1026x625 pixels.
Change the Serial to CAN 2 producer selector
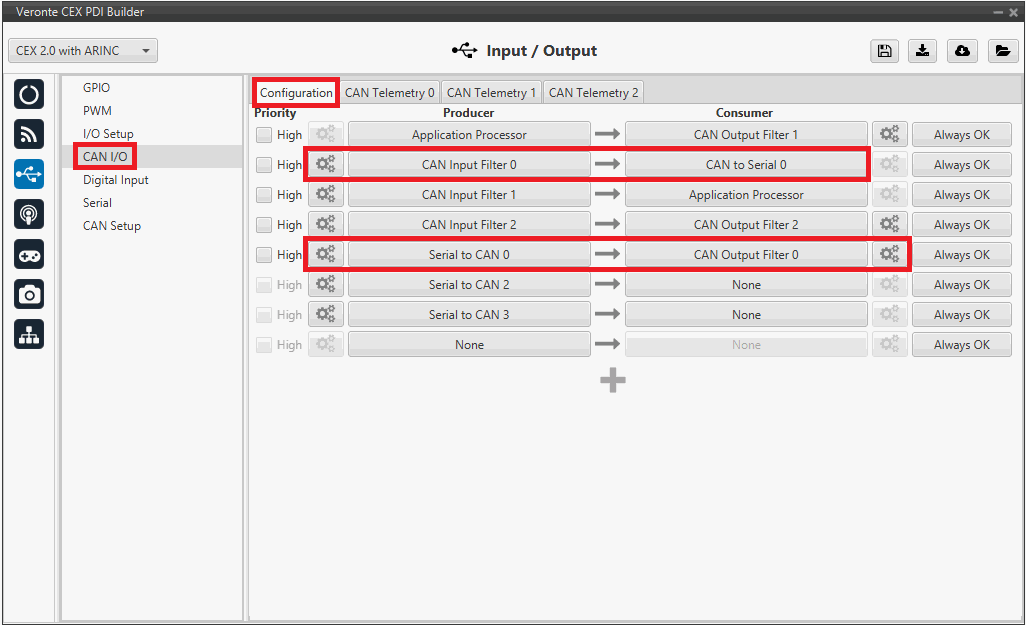tap(469, 285)
